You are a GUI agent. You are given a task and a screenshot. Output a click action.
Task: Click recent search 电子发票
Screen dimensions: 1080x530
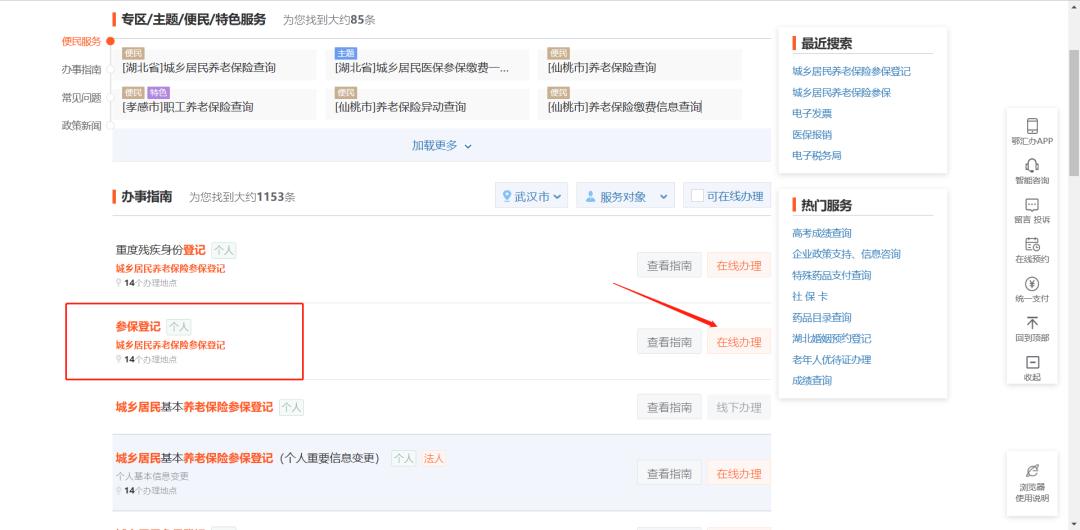click(812, 113)
